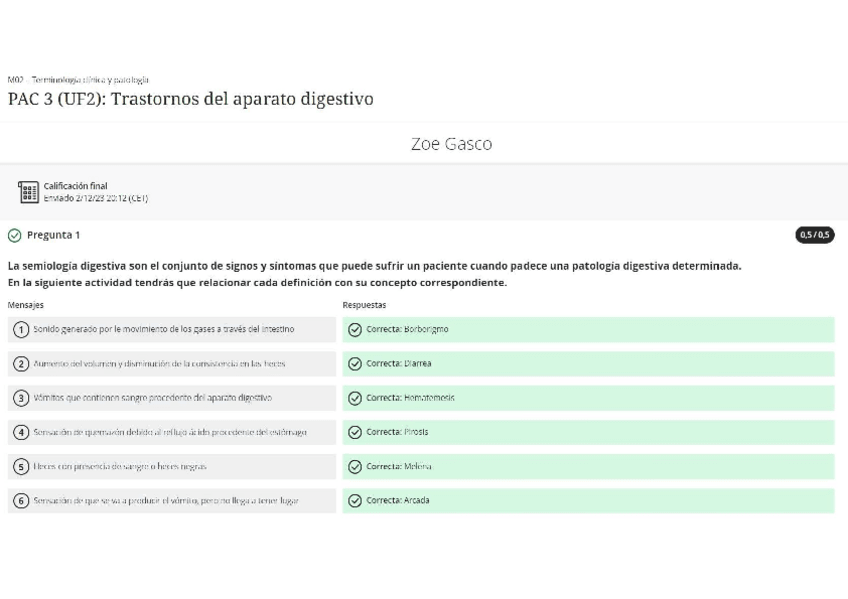Click the green check icon beside Pregunta 1
This screenshot has width=848, height=599.
[x=14, y=236]
